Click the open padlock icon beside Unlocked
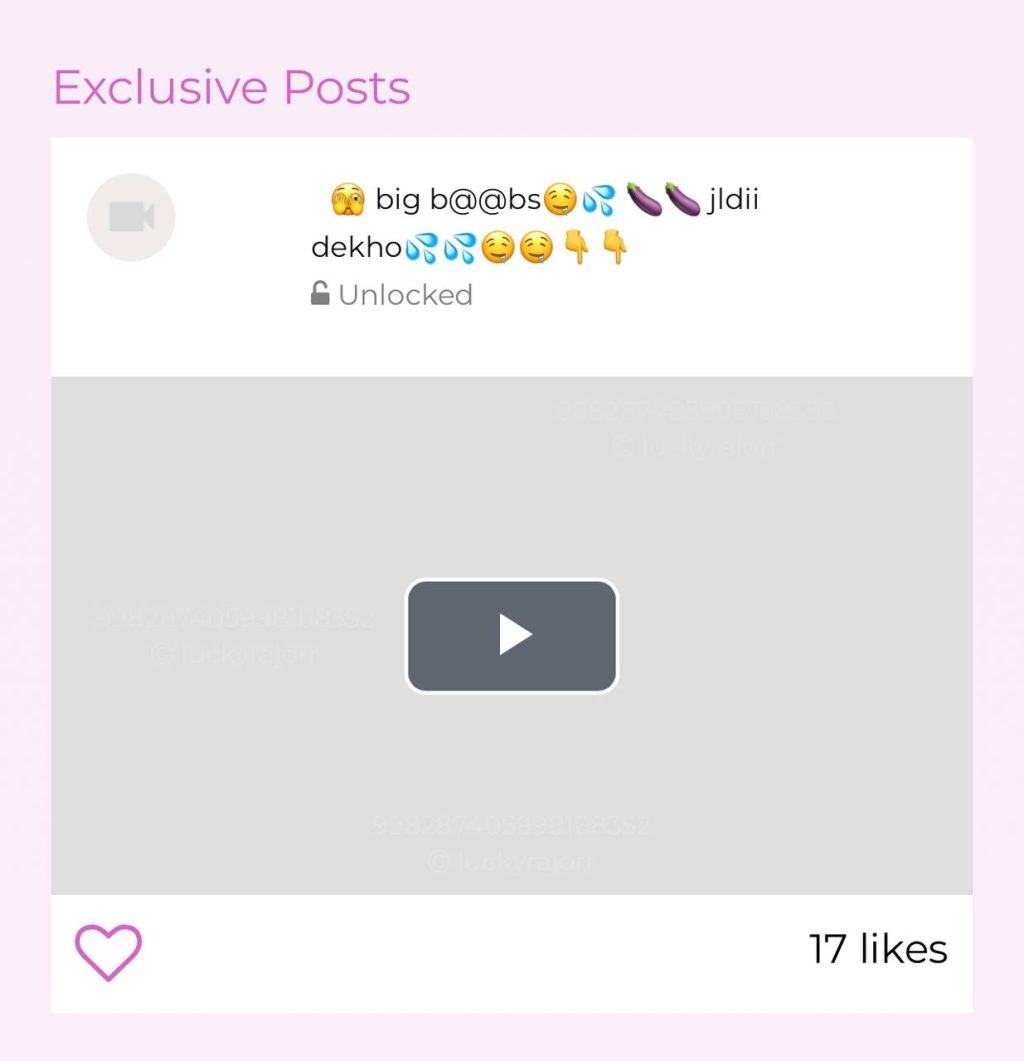1024x1061 pixels. (320, 294)
